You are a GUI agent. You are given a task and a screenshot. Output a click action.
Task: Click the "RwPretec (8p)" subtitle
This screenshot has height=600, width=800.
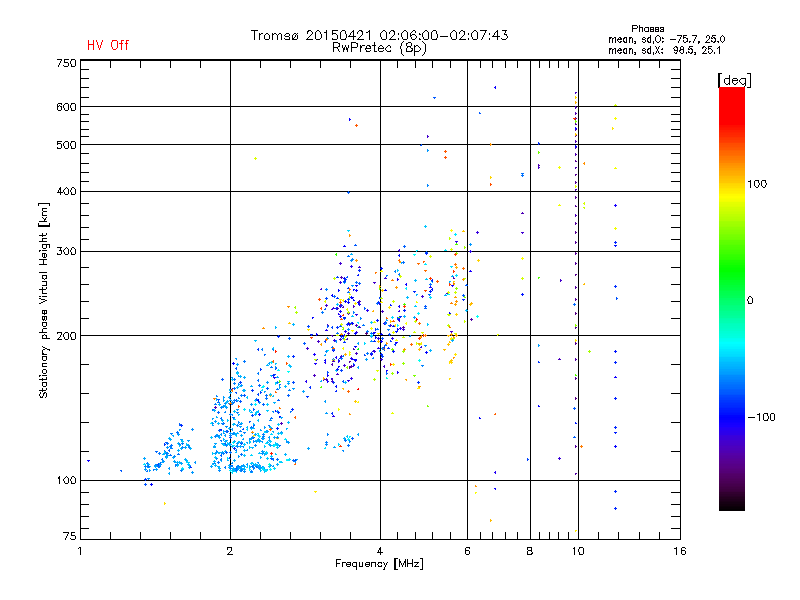point(379,48)
